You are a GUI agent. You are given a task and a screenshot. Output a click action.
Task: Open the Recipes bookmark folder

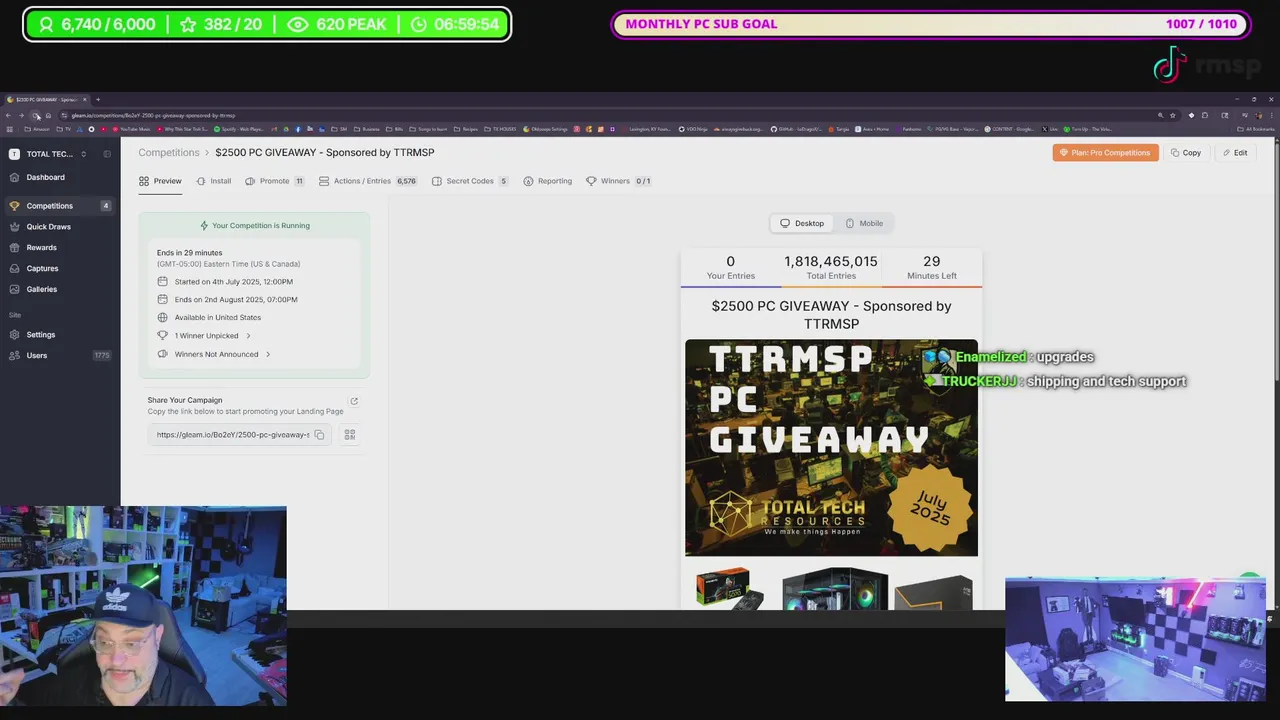tap(466, 129)
